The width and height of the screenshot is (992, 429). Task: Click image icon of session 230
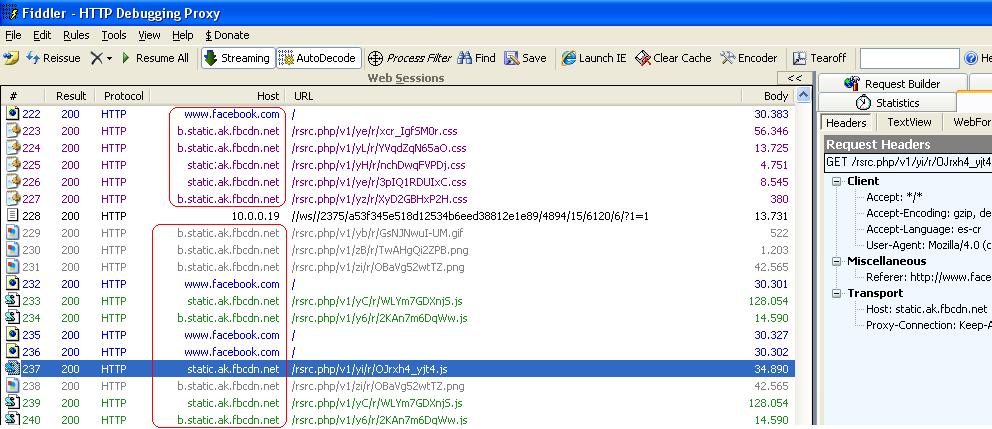[x=13, y=250]
